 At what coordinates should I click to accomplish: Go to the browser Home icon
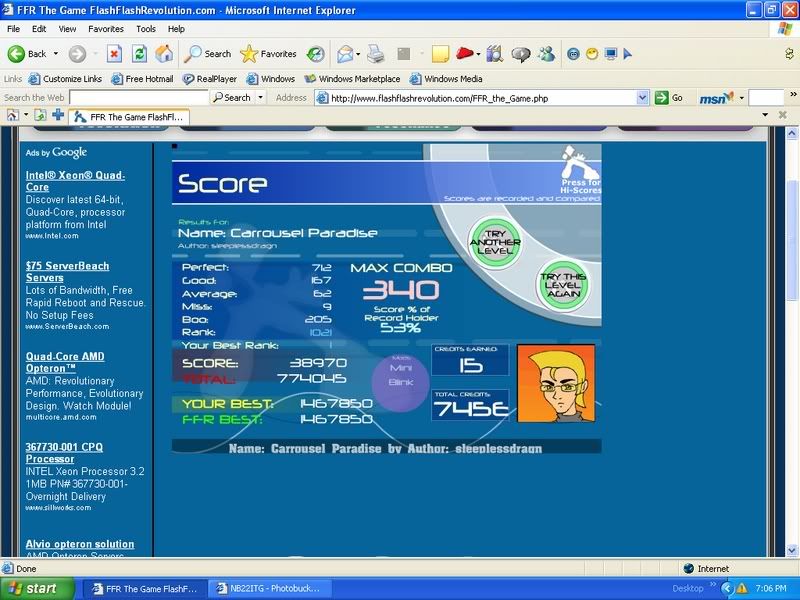click(x=163, y=54)
